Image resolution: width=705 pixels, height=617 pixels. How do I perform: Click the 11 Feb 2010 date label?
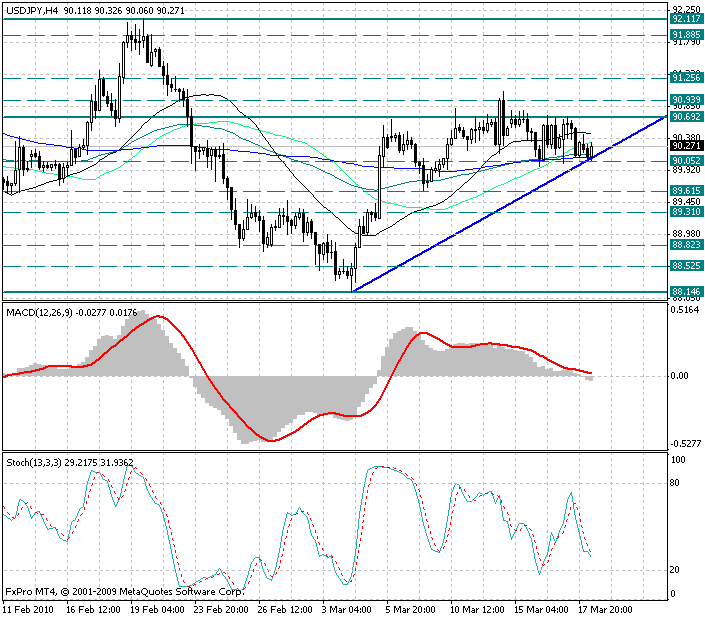coord(28,610)
